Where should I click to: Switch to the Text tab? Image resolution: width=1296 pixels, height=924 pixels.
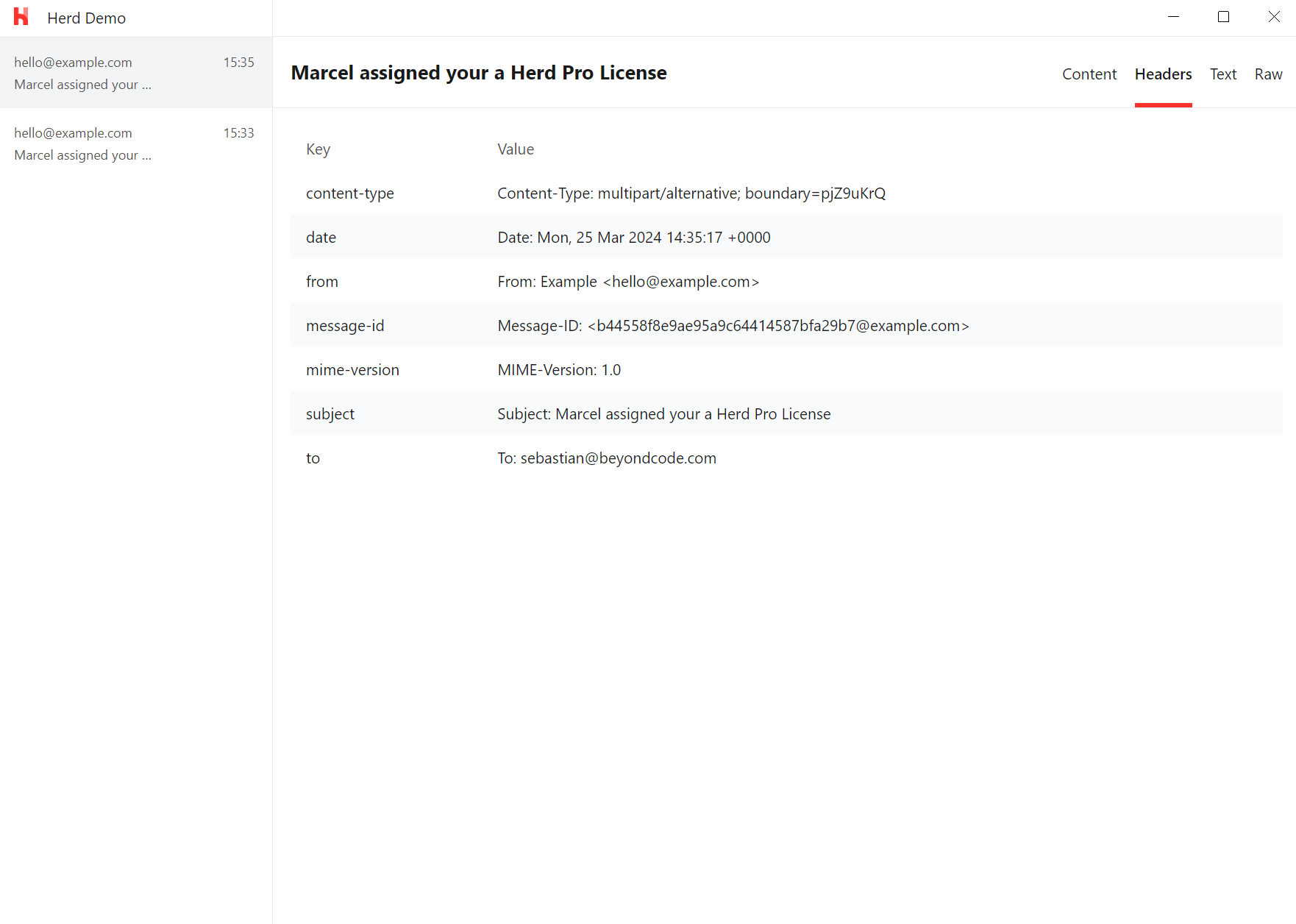tap(1223, 74)
